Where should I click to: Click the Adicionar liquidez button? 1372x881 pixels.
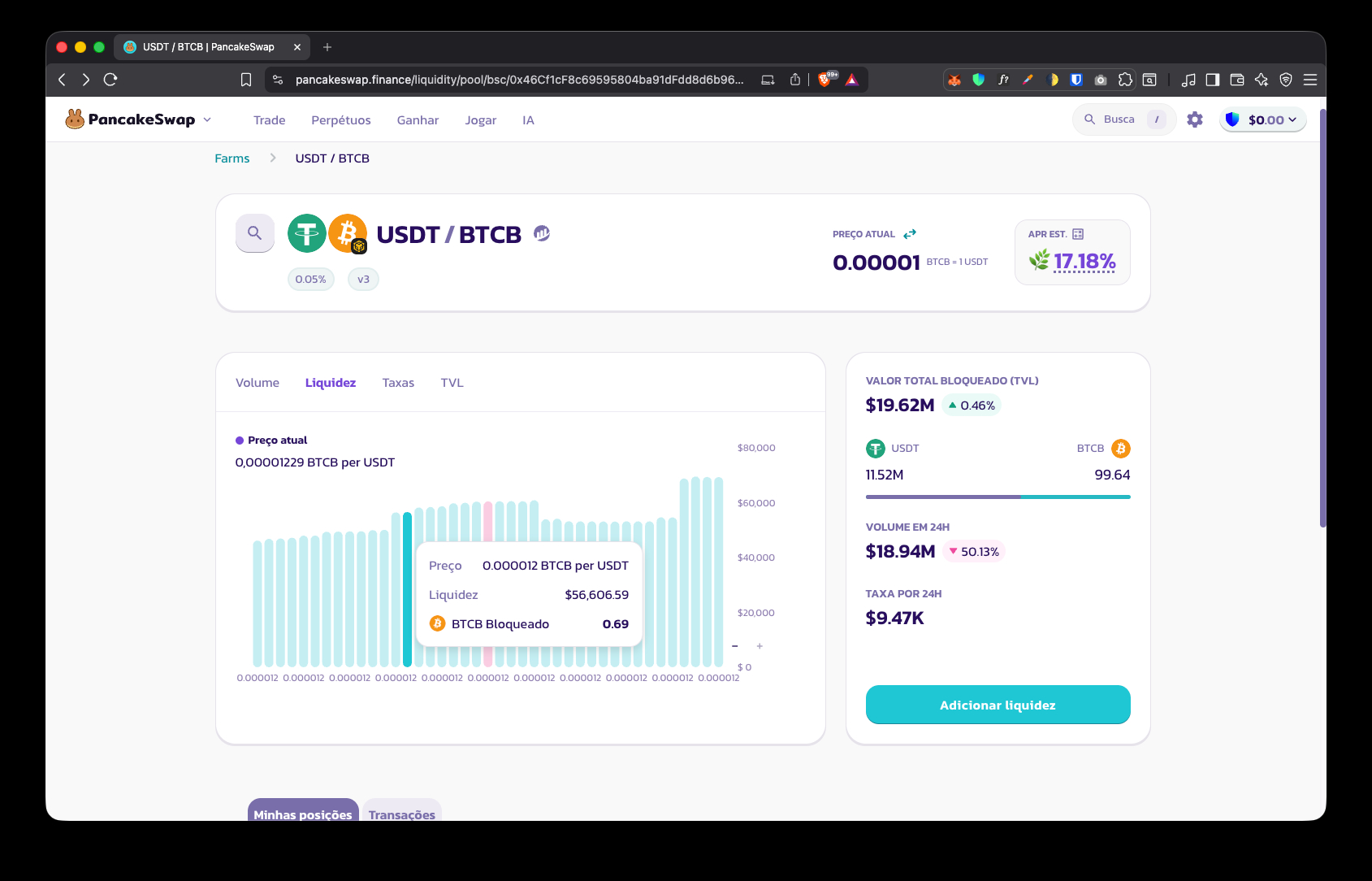(998, 705)
